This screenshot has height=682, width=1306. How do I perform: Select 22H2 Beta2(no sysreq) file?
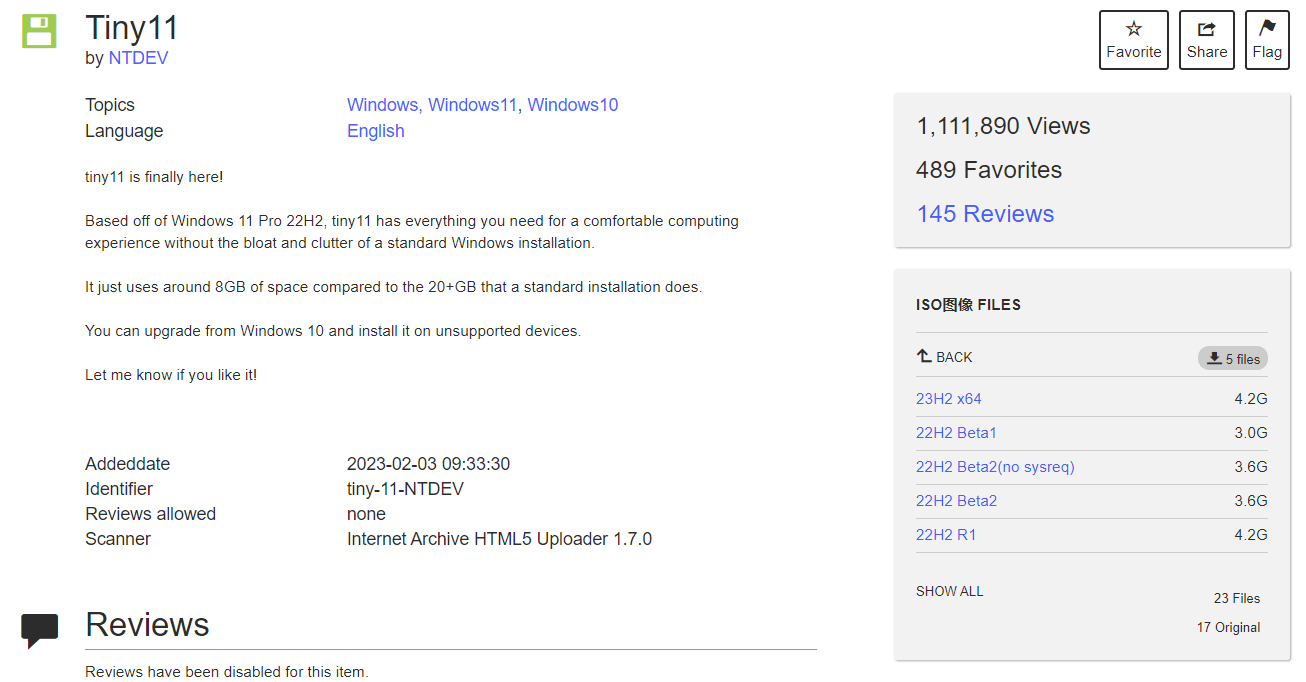point(995,467)
